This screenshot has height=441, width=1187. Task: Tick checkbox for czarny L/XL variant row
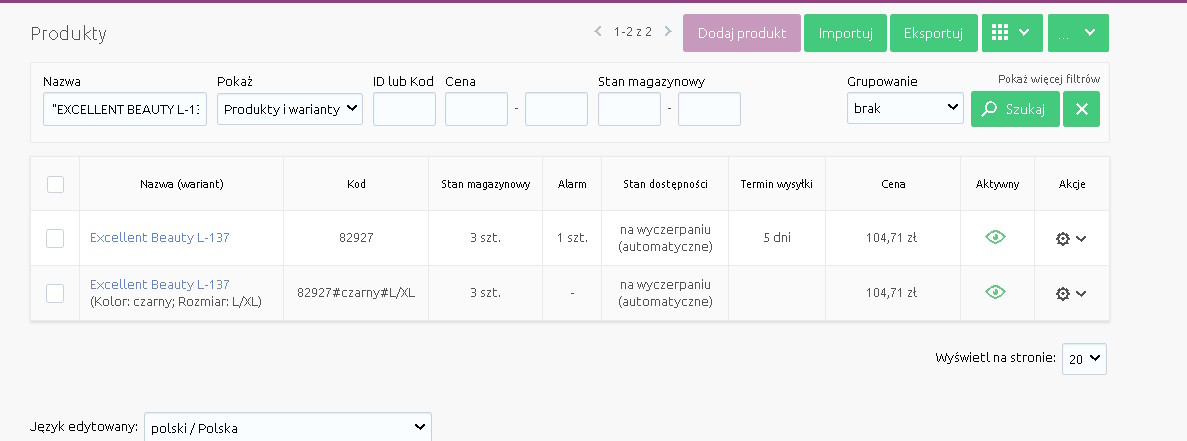point(55,293)
